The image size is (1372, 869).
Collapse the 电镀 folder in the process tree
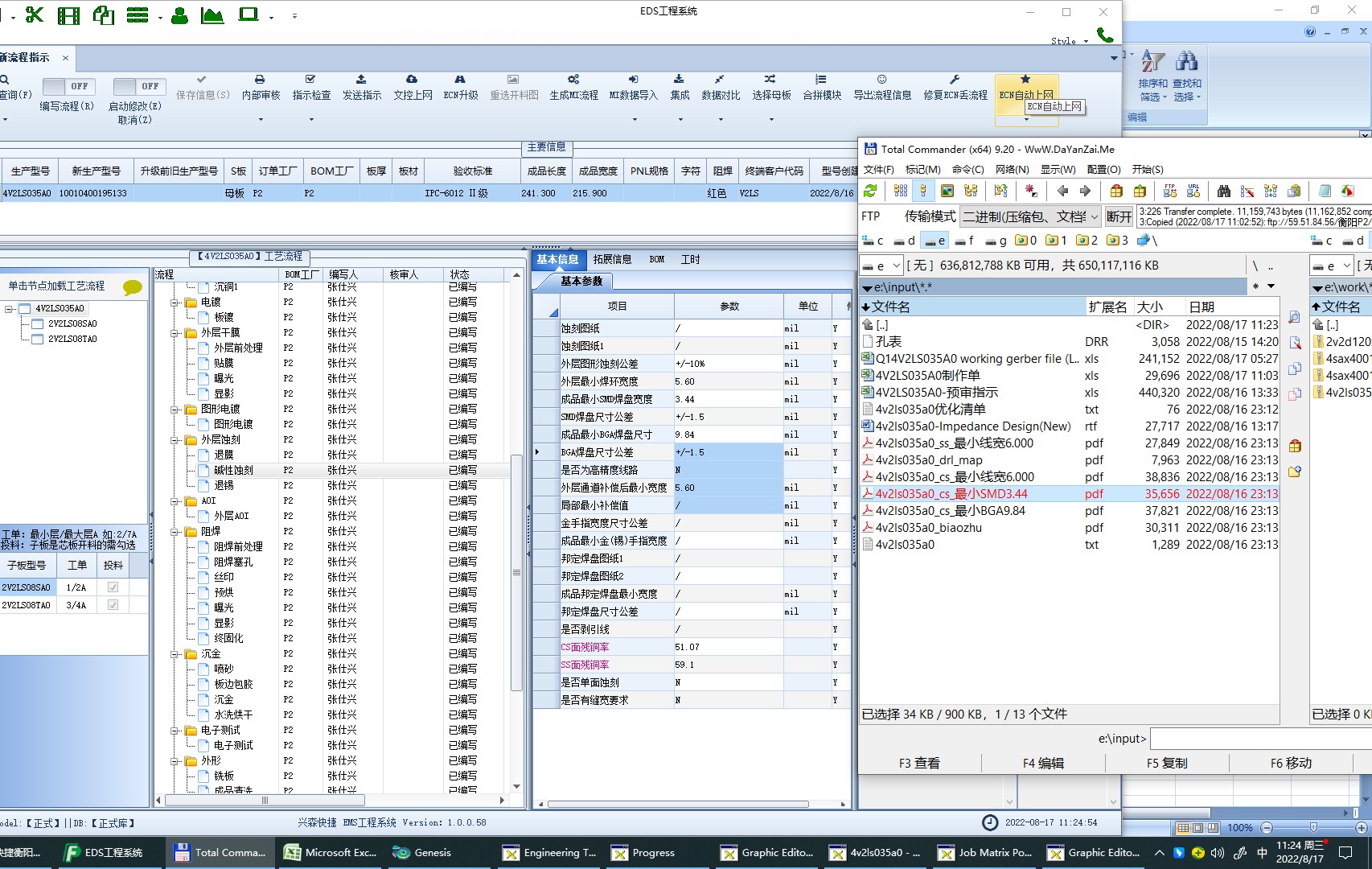tap(175, 303)
